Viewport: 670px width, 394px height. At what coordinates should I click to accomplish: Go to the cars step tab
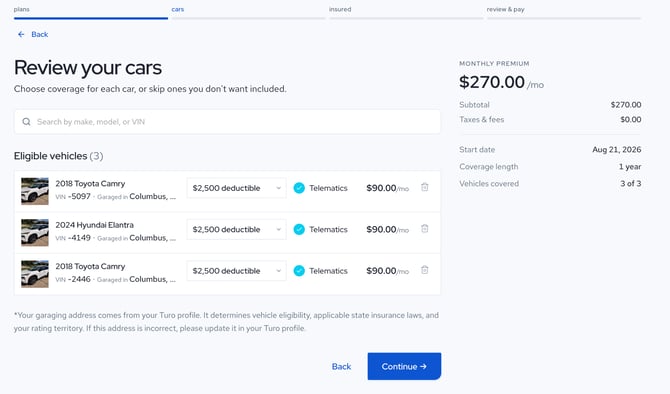coord(248,12)
